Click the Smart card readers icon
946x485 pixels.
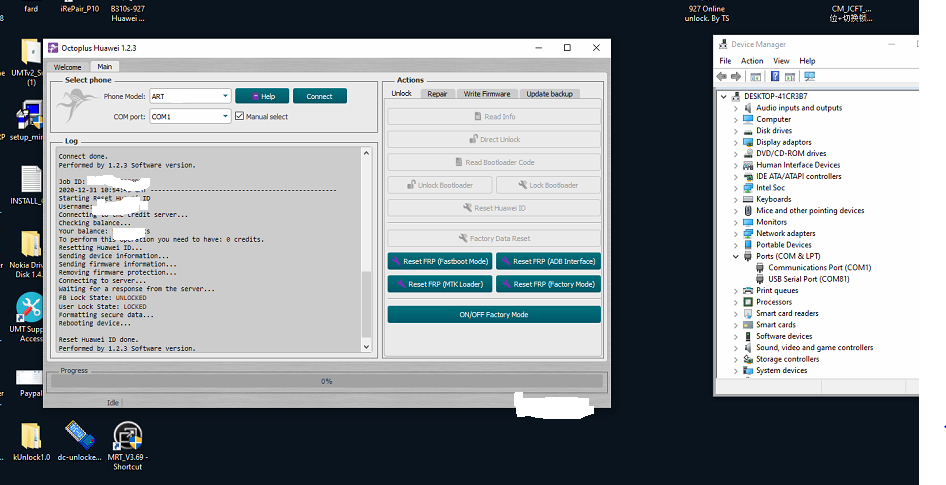click(x=749, y=314)
